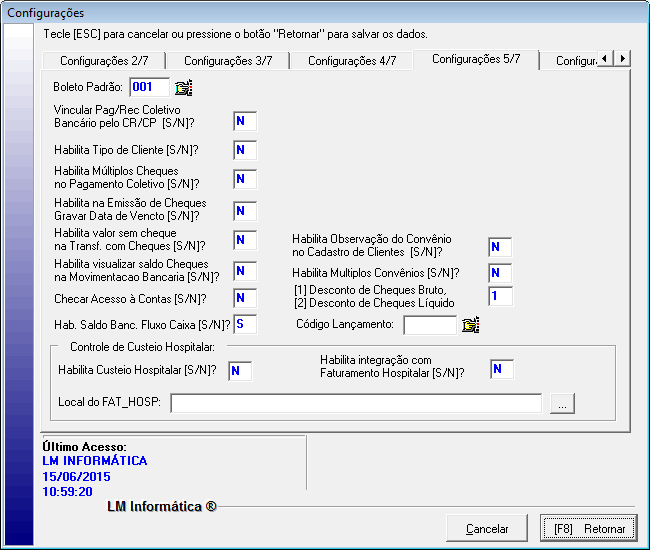
Task: Click the Habilita Tipo de Cliente field
Action: [245, 150]
